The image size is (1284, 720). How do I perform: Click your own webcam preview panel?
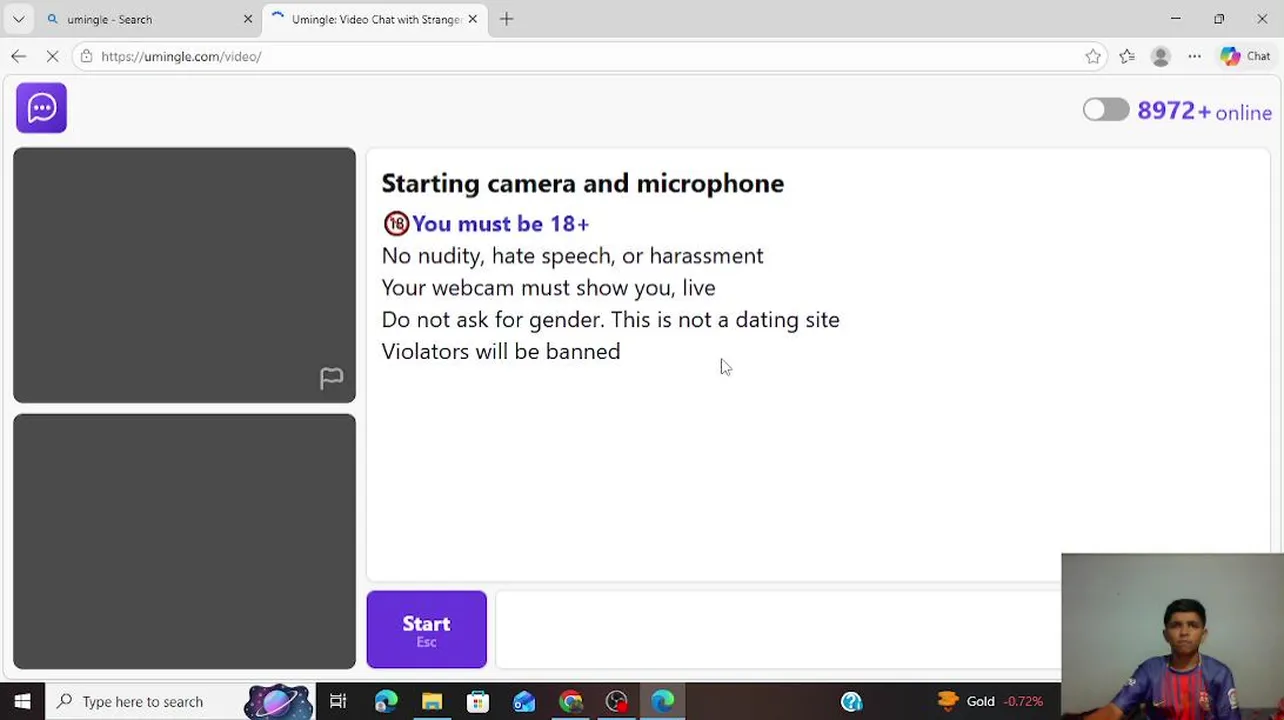[184, 541]
